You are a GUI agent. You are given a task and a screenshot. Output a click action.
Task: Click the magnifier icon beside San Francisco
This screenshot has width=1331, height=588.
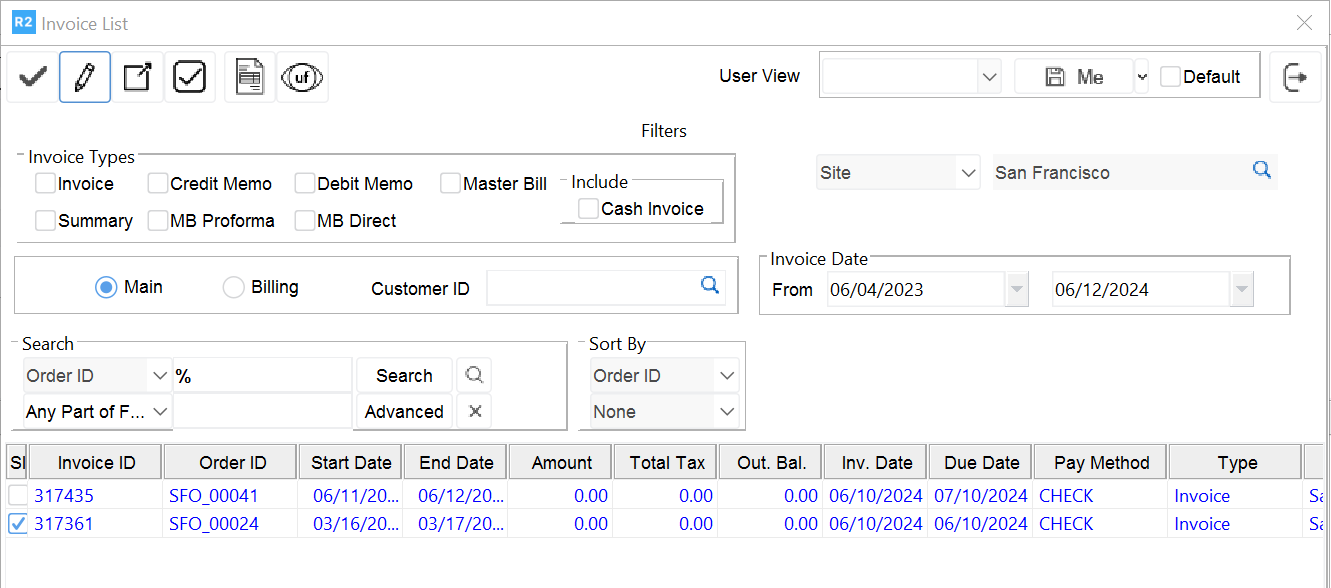1262,171
